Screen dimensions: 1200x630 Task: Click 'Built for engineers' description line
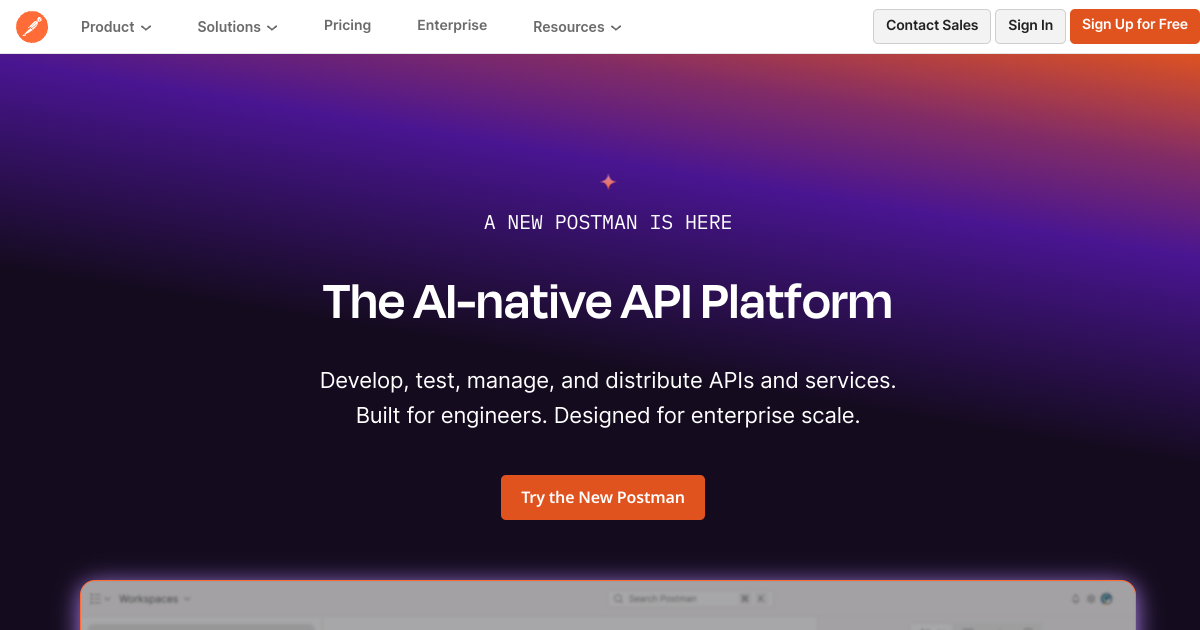(x=608, y=416)
